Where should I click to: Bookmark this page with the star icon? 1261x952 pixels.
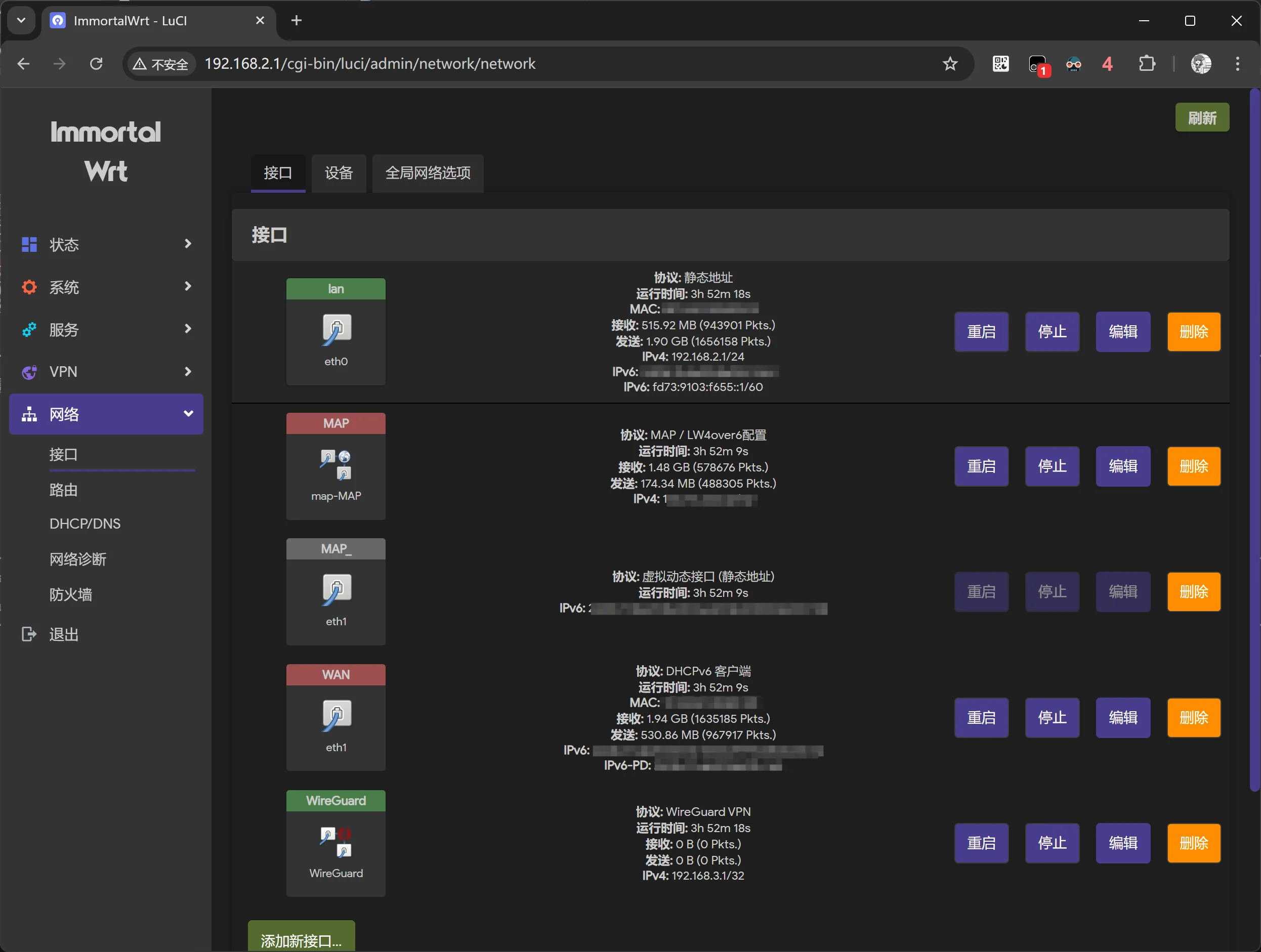(950, 64)
